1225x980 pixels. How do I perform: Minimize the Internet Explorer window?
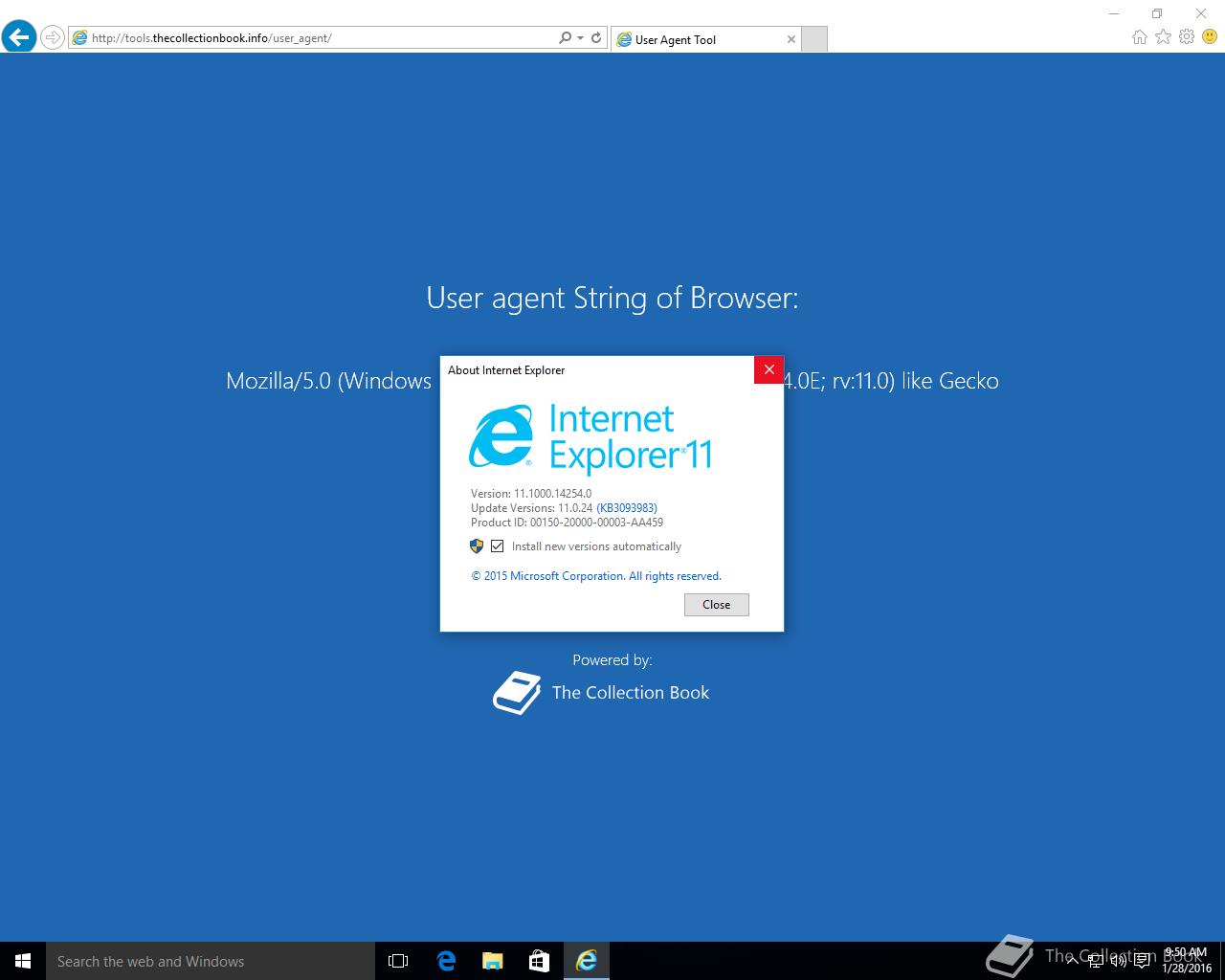[x=1113, y=13]
